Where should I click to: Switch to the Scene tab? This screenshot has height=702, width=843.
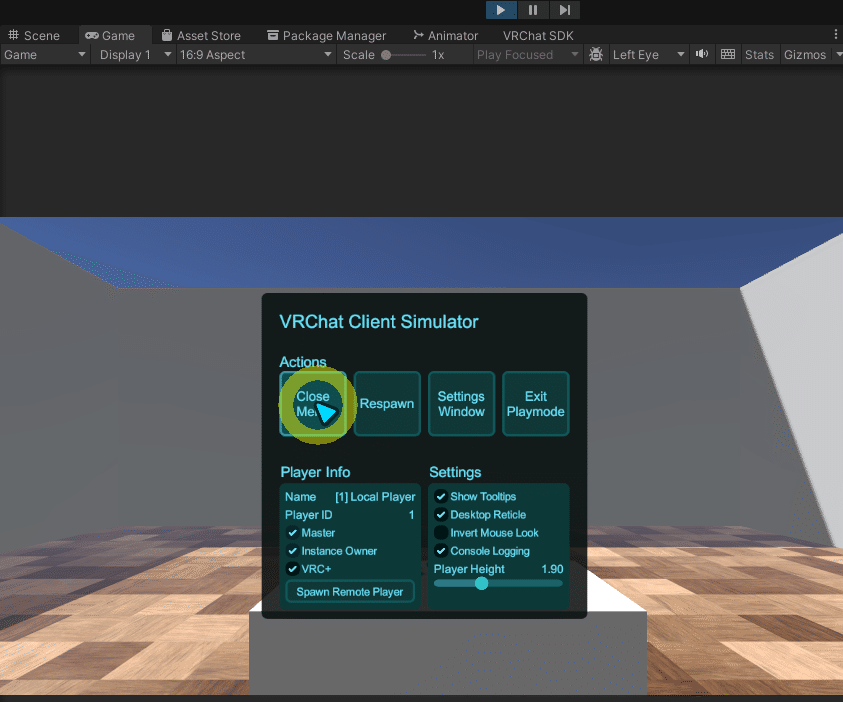[x=34, y=35]
